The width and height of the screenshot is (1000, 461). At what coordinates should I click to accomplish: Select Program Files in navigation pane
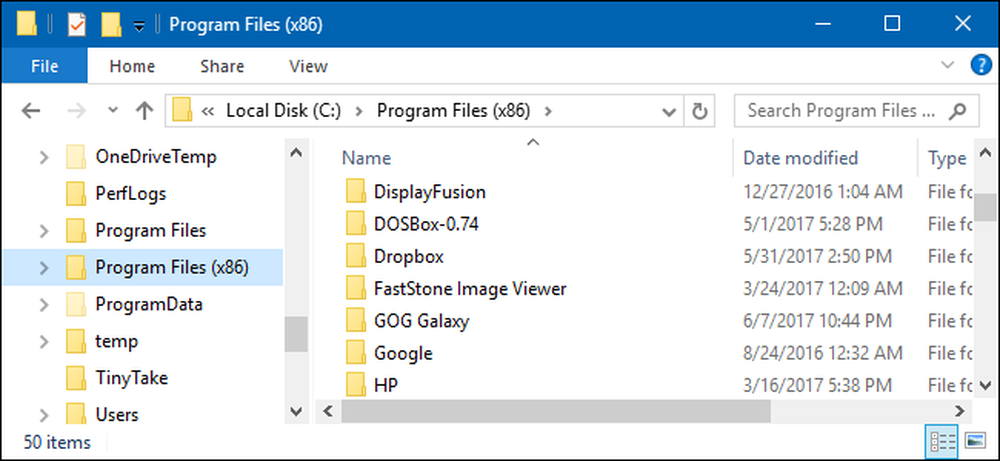coord(151,230)
